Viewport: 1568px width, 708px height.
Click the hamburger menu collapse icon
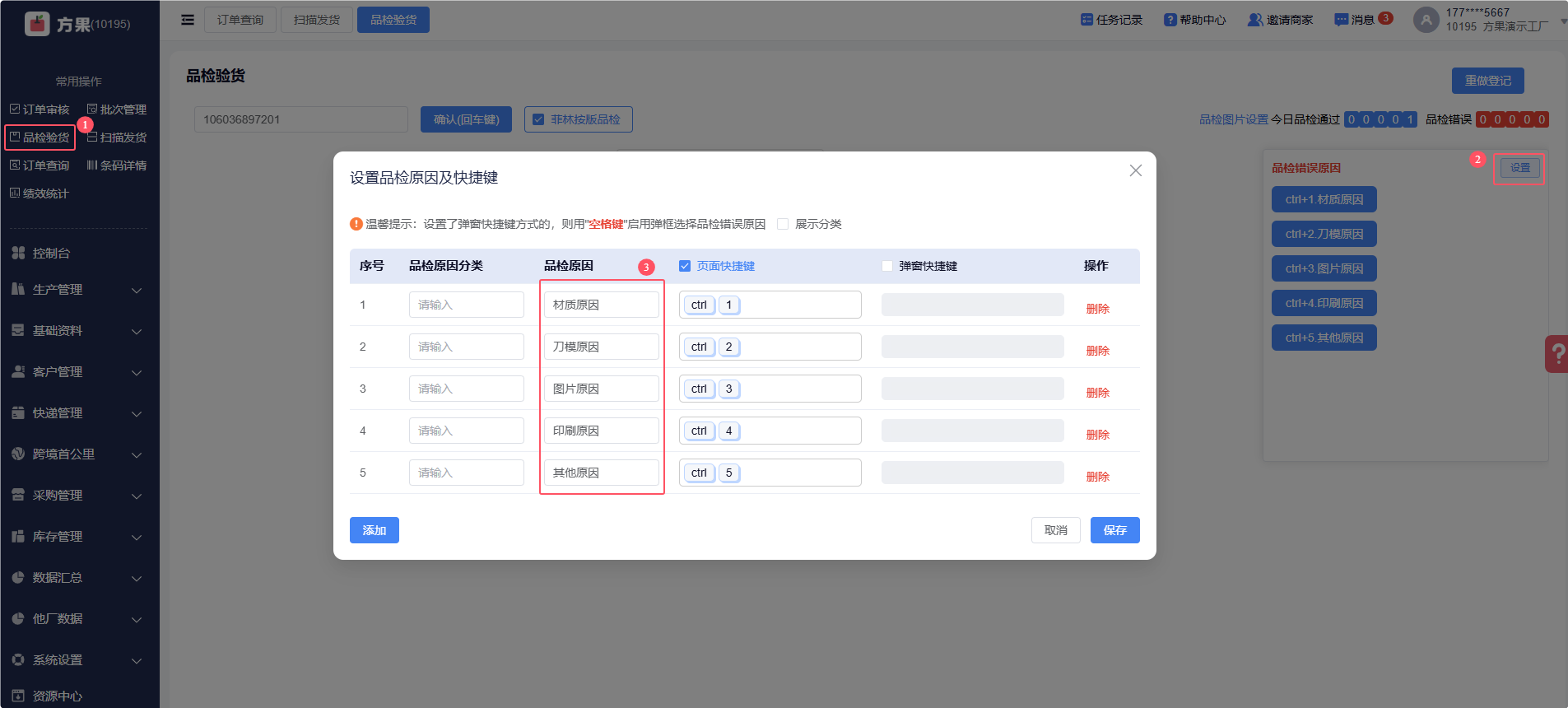pyautogui.click(x=188, y=20)
